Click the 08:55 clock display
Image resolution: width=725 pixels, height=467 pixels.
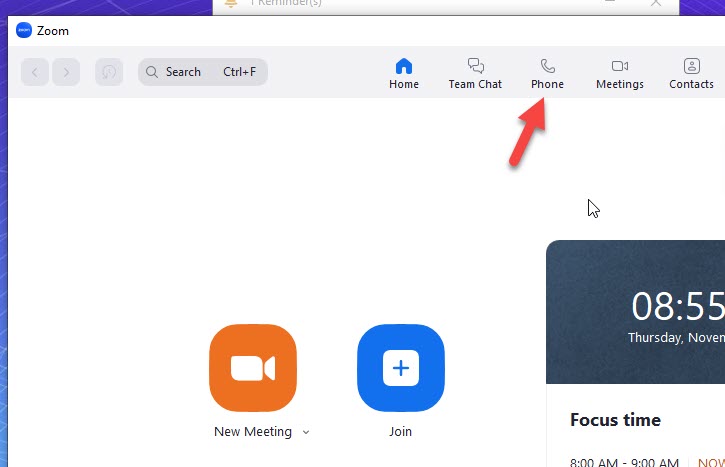677,306
